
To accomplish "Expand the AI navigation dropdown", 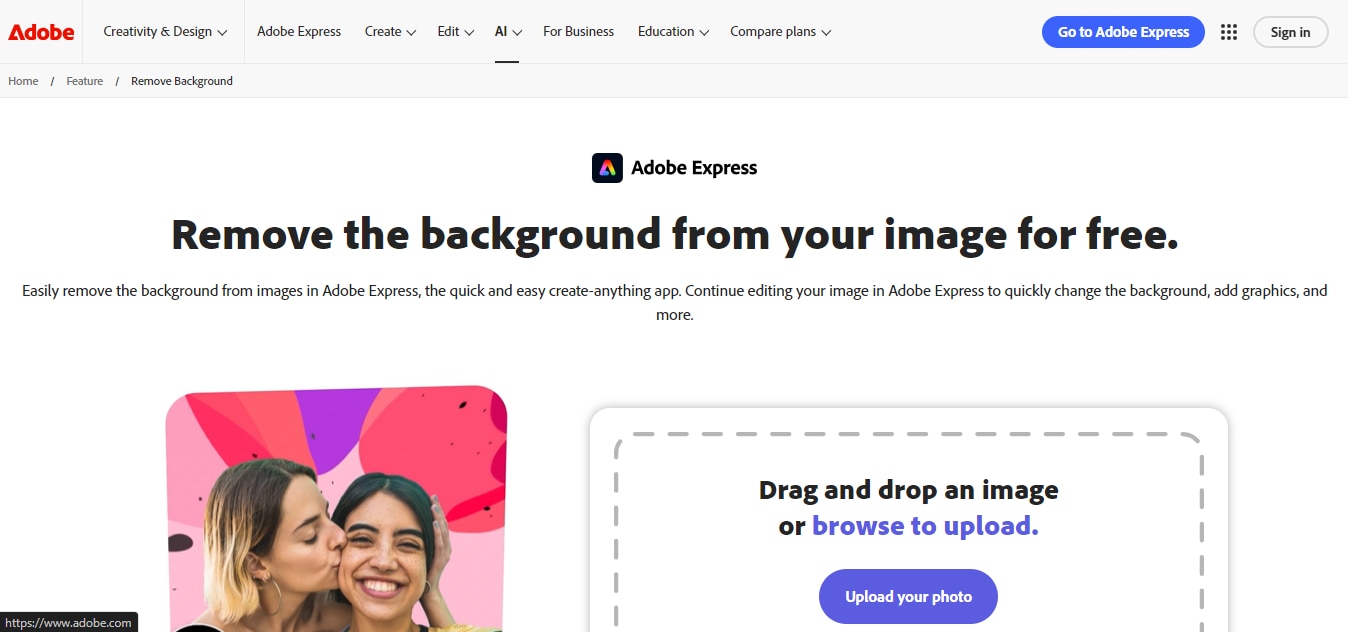I will (508, 31).
